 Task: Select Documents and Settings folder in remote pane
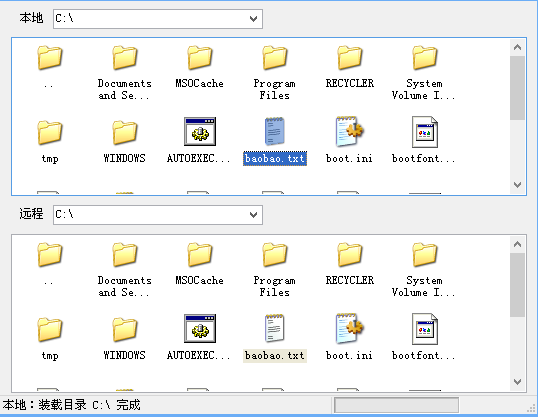pyautogui.click(x=125, y=255)
